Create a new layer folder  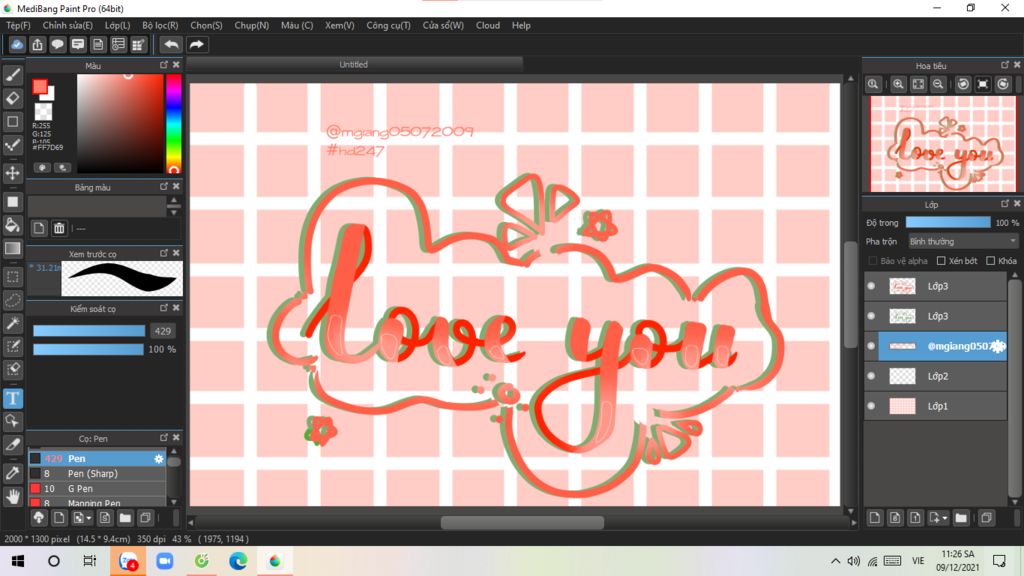coord(961,518)
